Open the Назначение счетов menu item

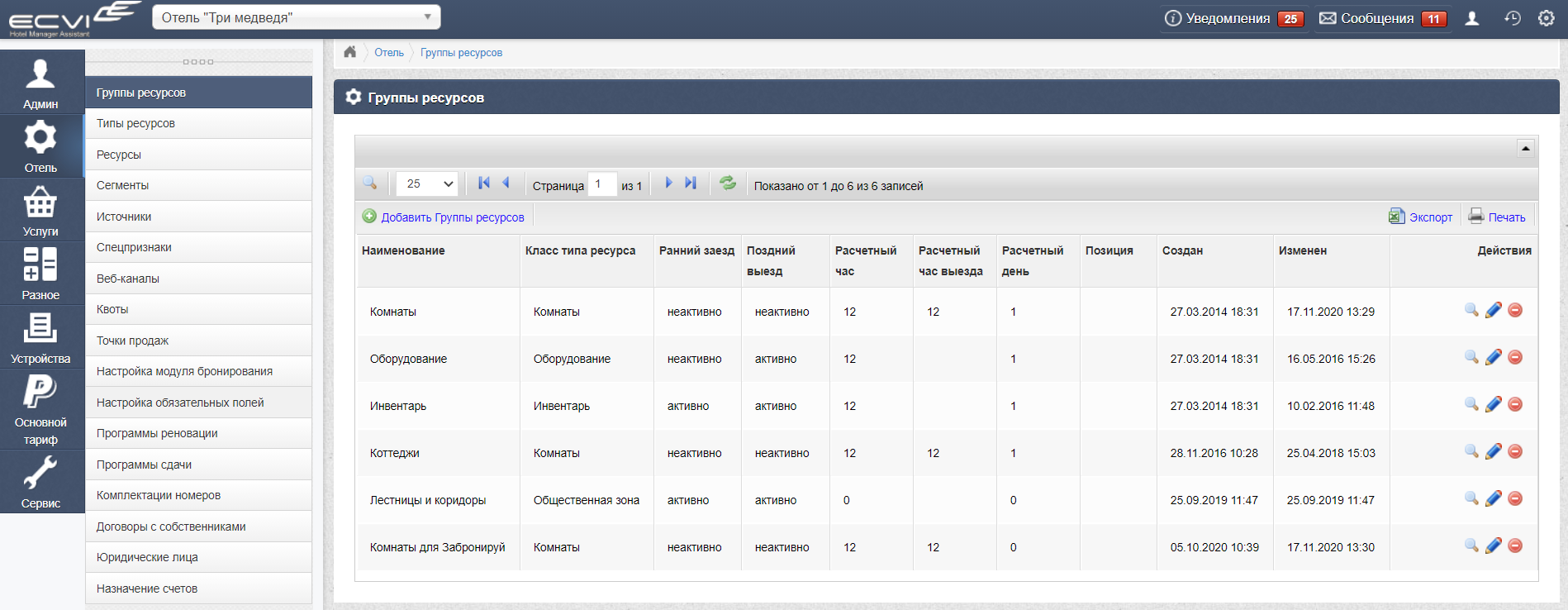(198, 589)
